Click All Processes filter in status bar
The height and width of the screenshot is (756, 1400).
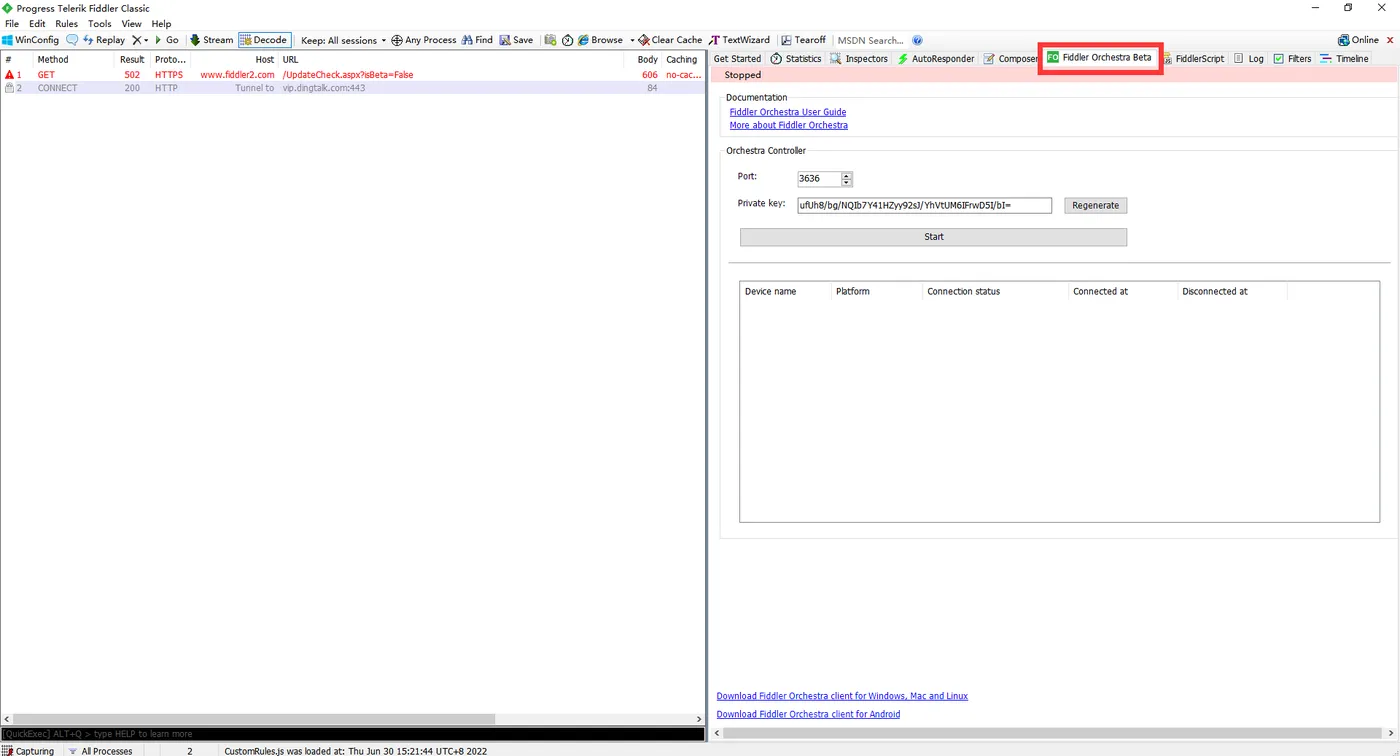coord(100,751)
